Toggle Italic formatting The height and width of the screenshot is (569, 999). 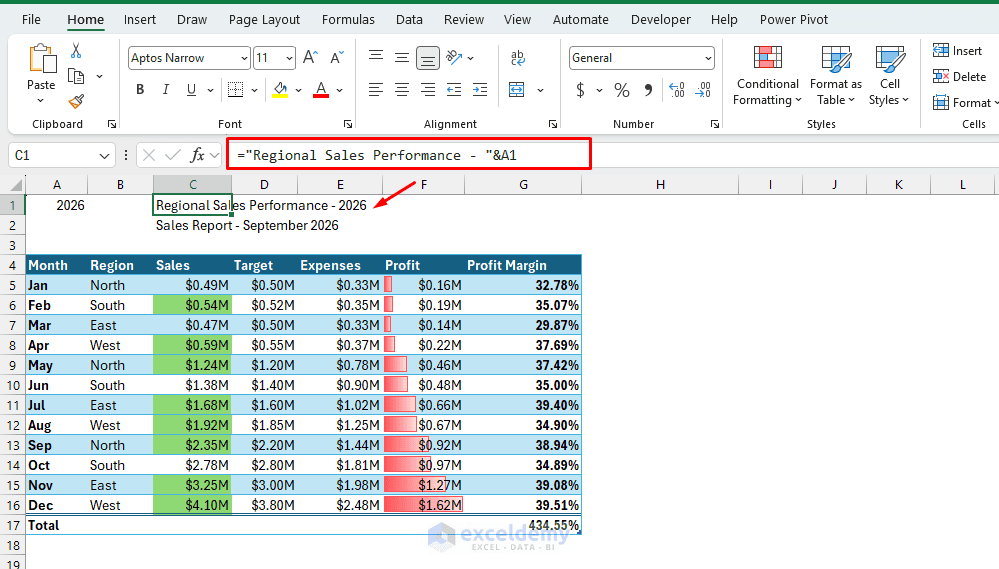(166, 90)
